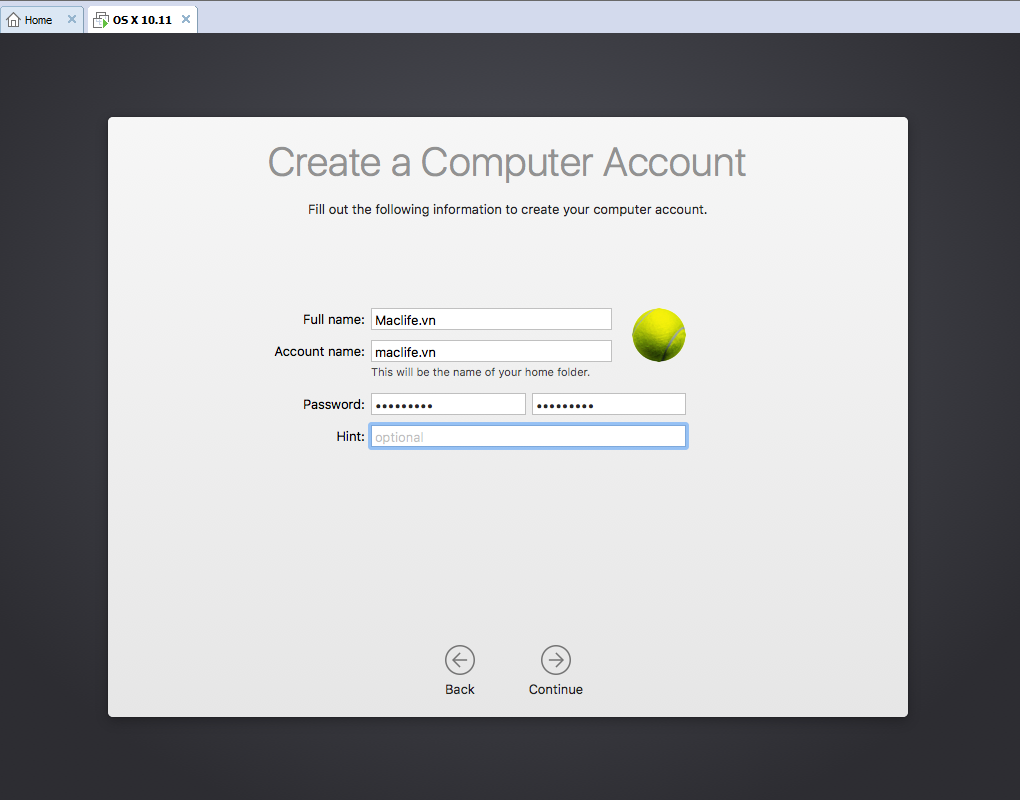1020x800 pixels.
Task: Click the house icon on the Home tab
Action: click(12, 18)
